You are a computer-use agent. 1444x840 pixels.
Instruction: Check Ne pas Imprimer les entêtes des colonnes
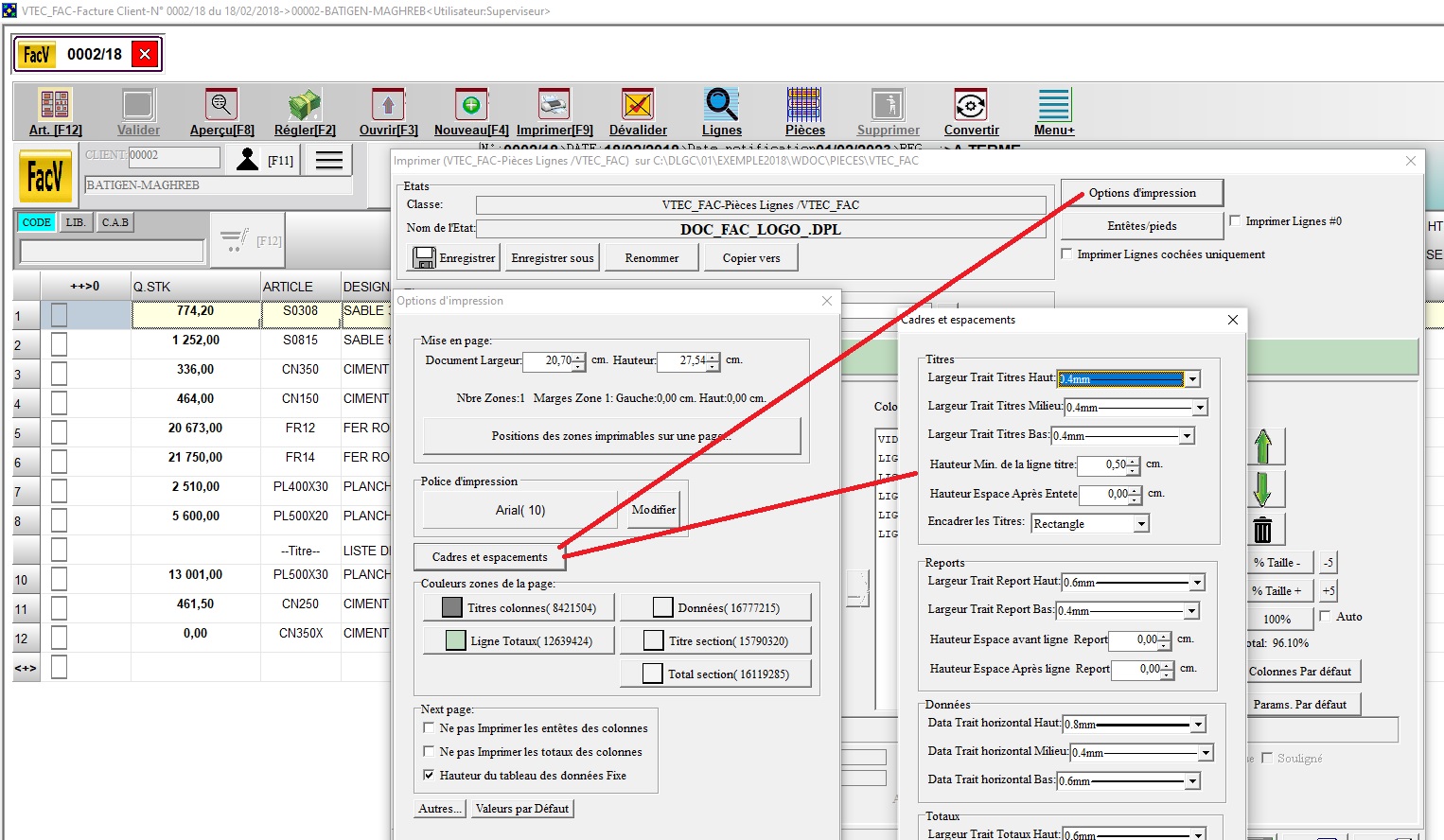429,727
